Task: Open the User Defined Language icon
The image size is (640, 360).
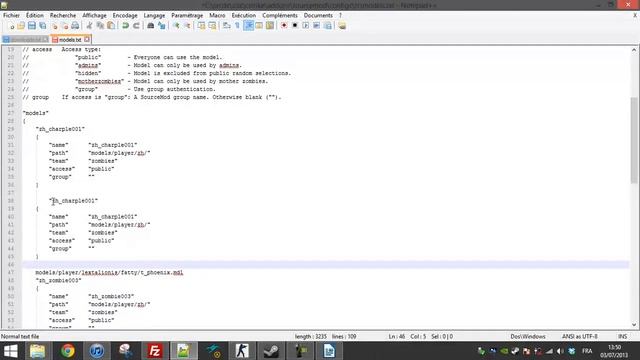Action: coord(259,26)
